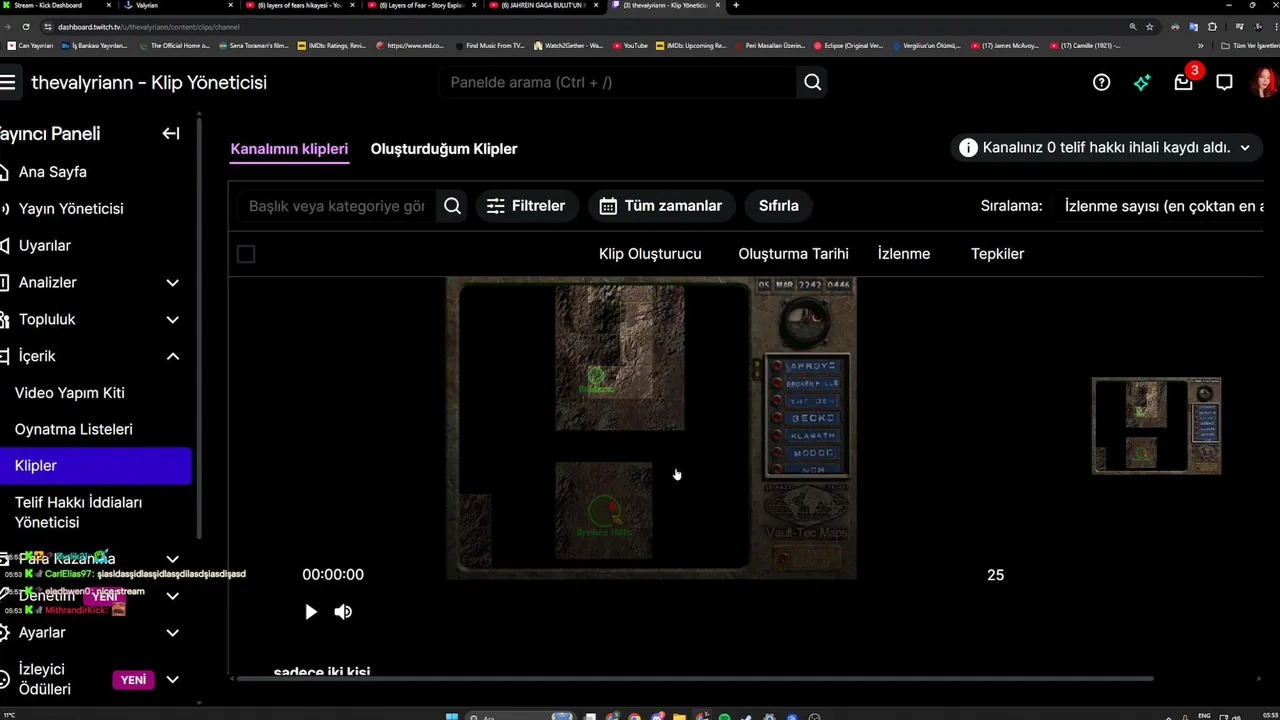Image resolution: width=1280 pixels, height=720 pixels.
Task: Open the browser extensions puzzle icon
Action: click(1212, 27)
